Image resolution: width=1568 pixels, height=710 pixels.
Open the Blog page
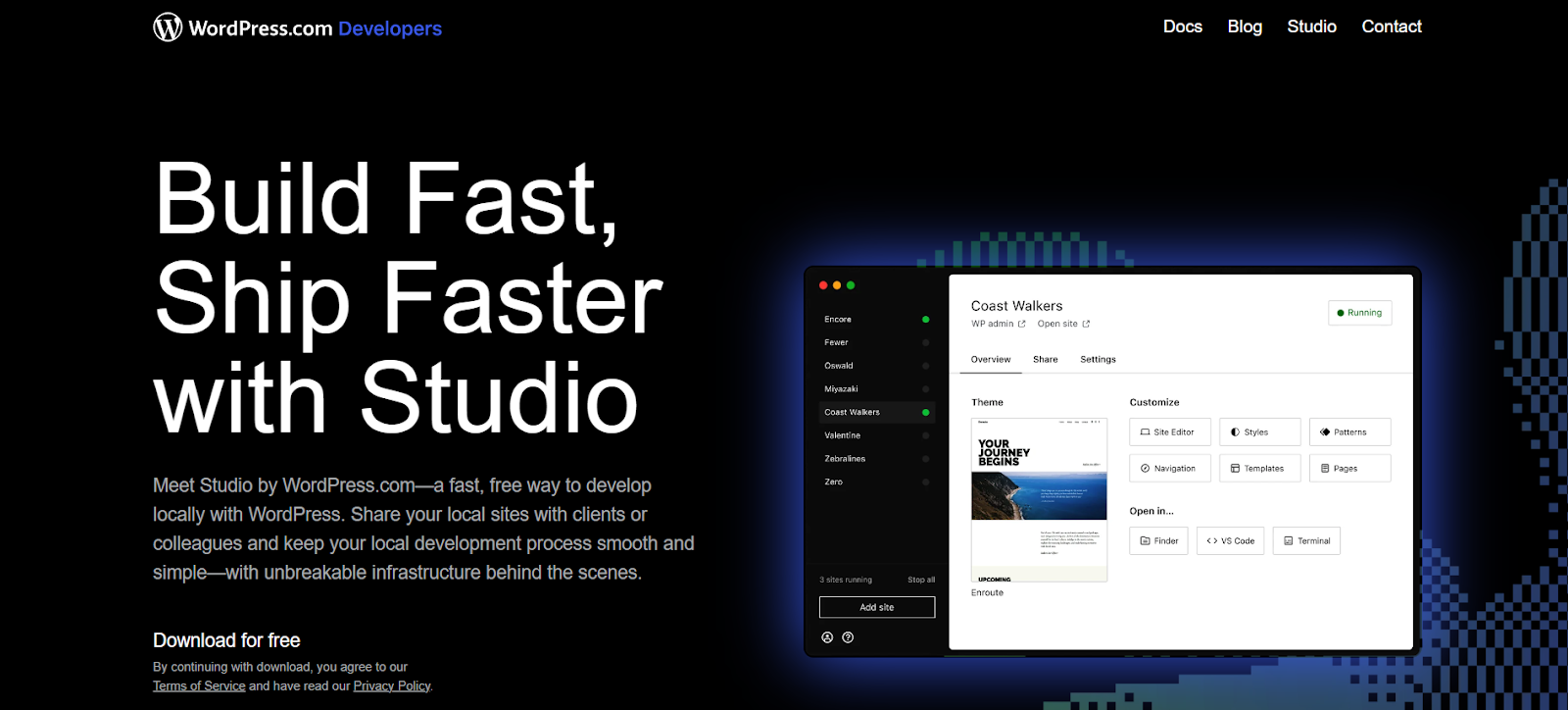tap(1245, 26)
